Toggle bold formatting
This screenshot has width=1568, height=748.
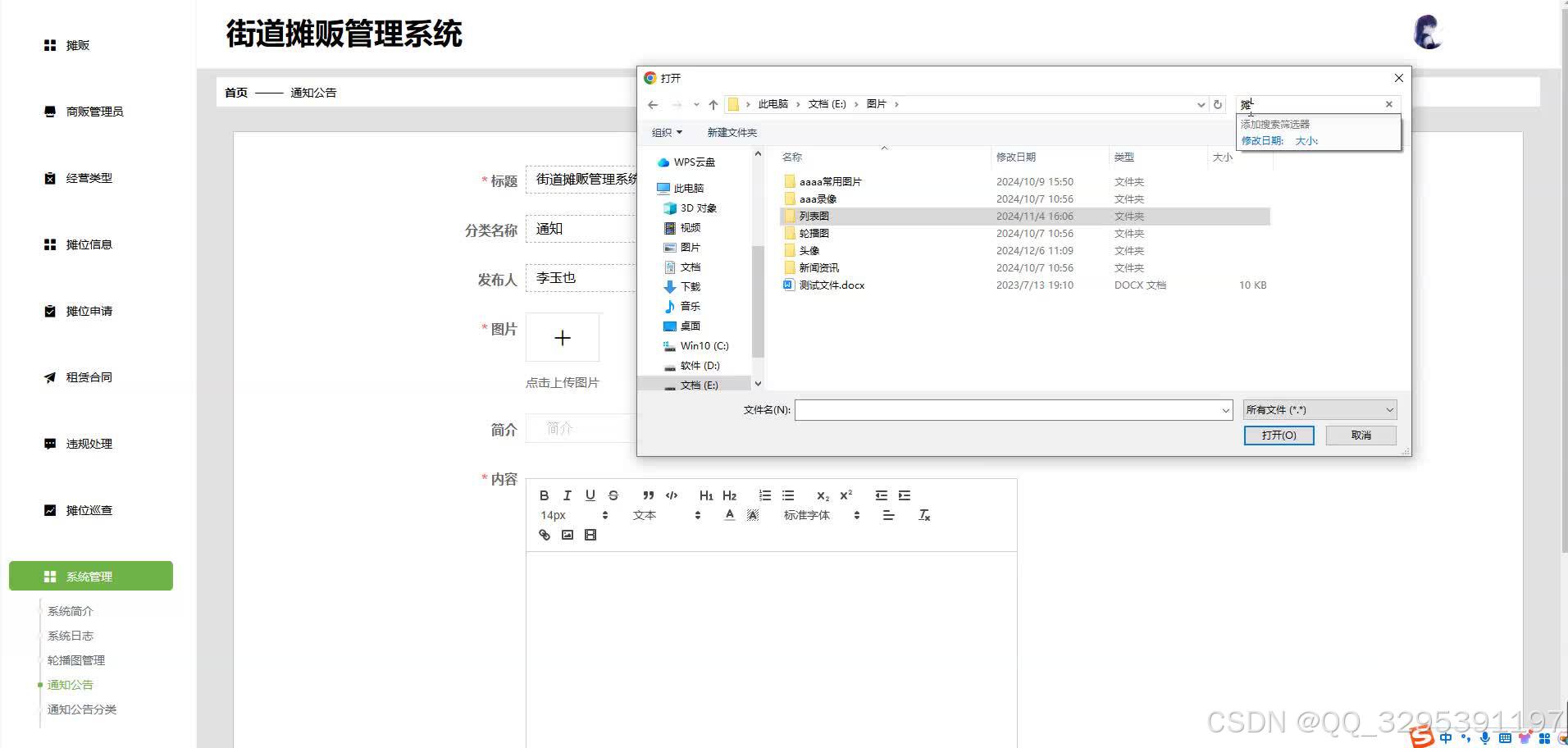tap(544, 495)
